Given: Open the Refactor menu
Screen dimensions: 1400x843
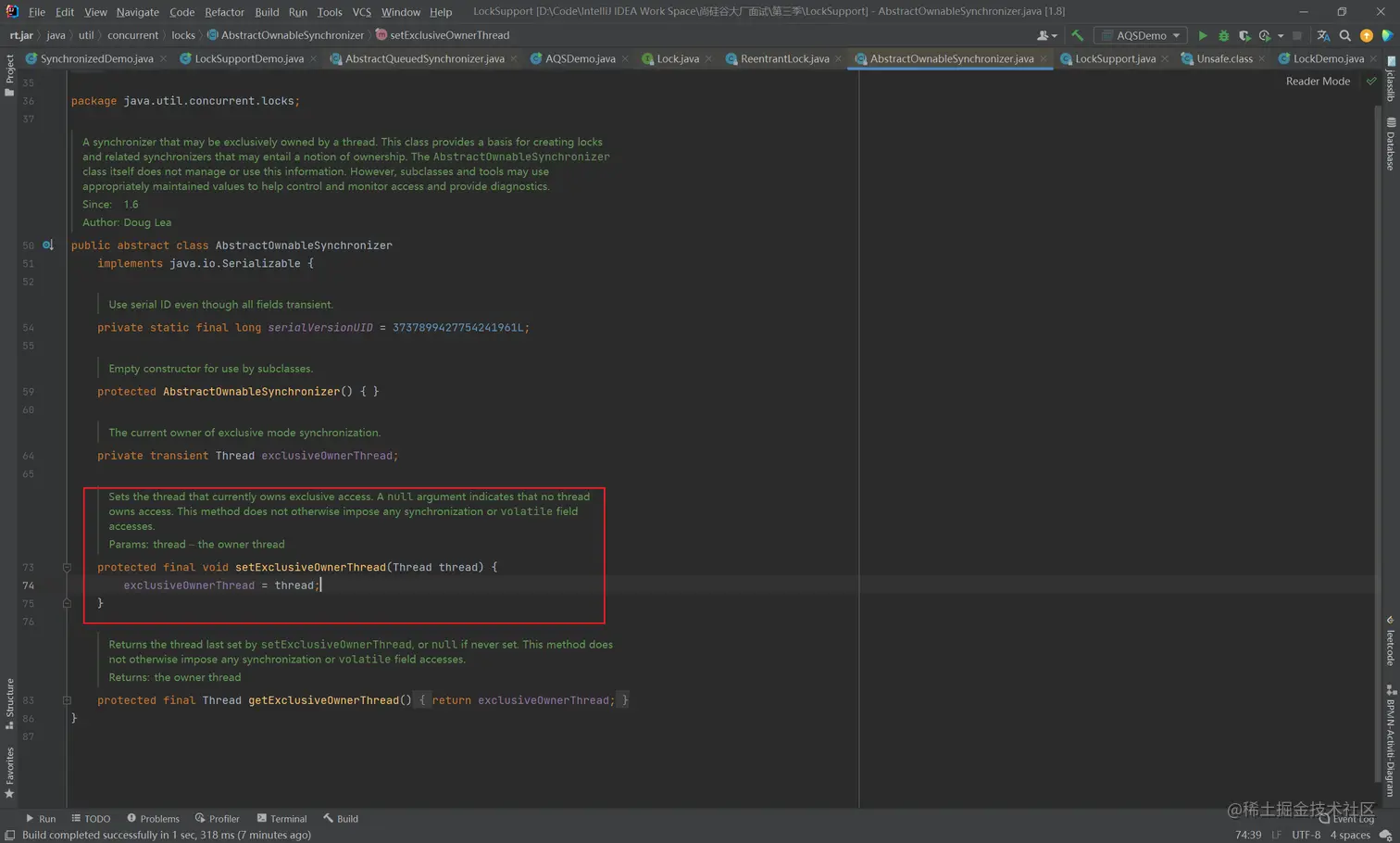Looking at the screenshot, I should pos(224,11).
